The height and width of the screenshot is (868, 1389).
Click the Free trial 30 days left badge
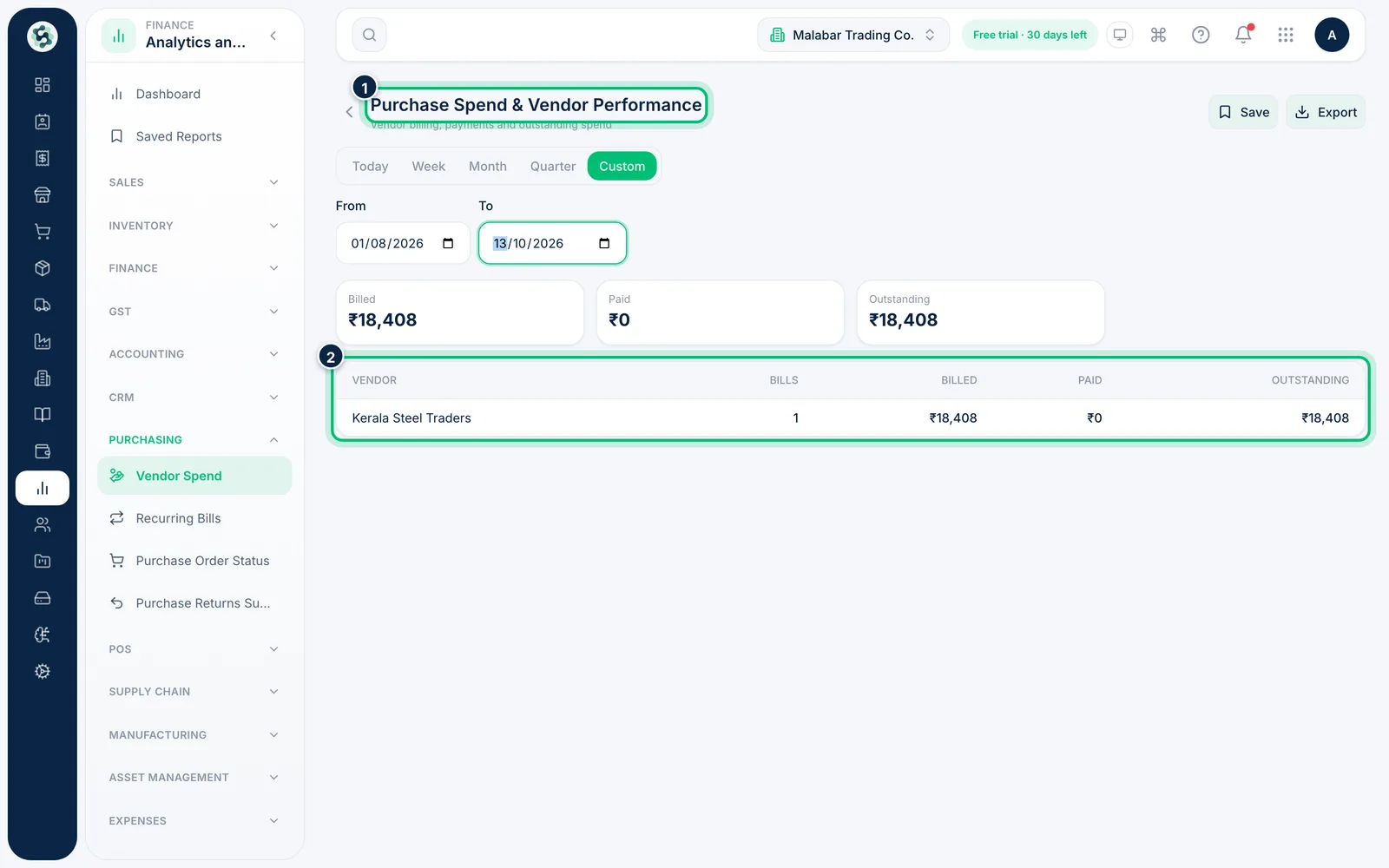(1030, 35)
